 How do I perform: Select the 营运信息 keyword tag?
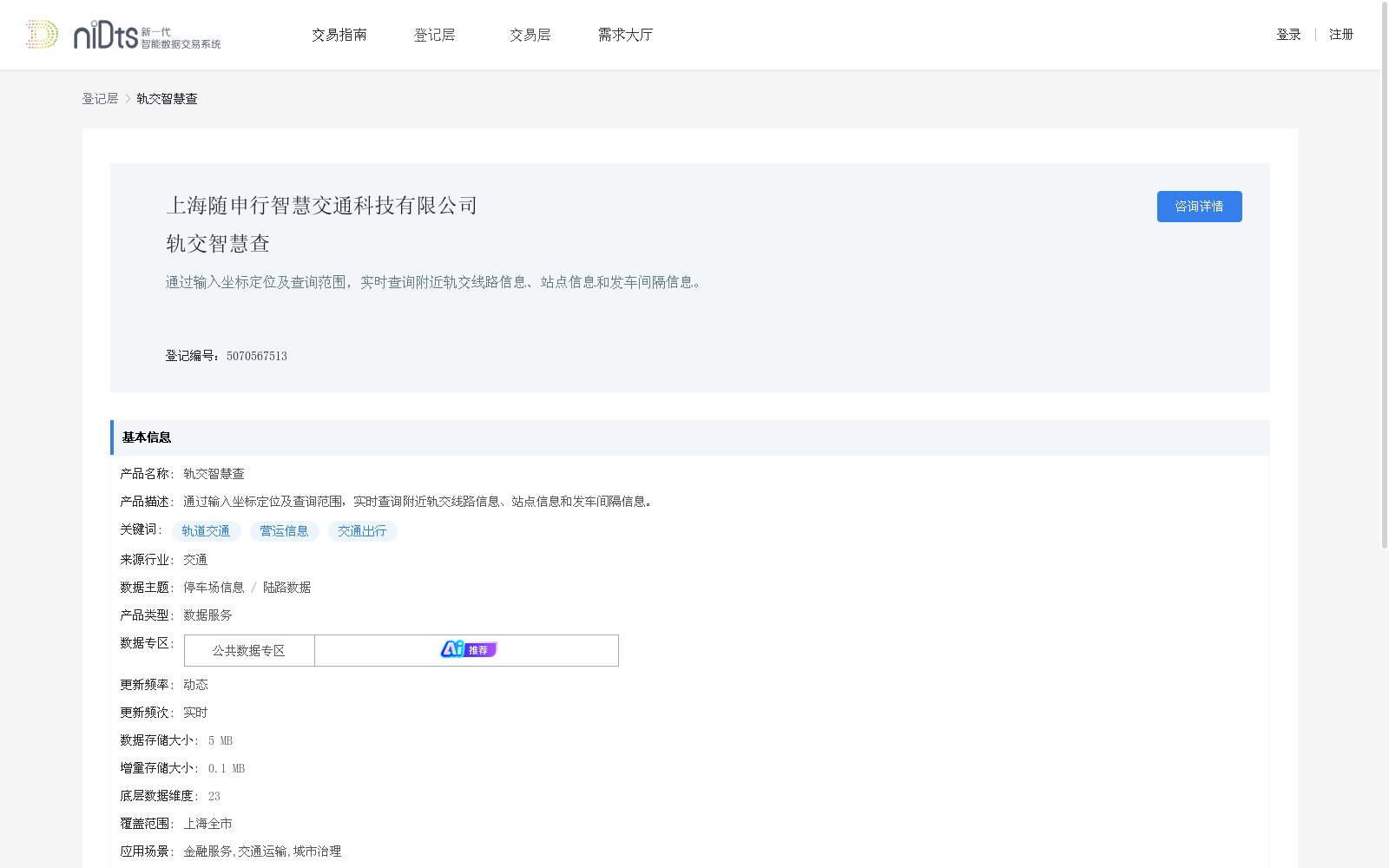click(284, 531)
